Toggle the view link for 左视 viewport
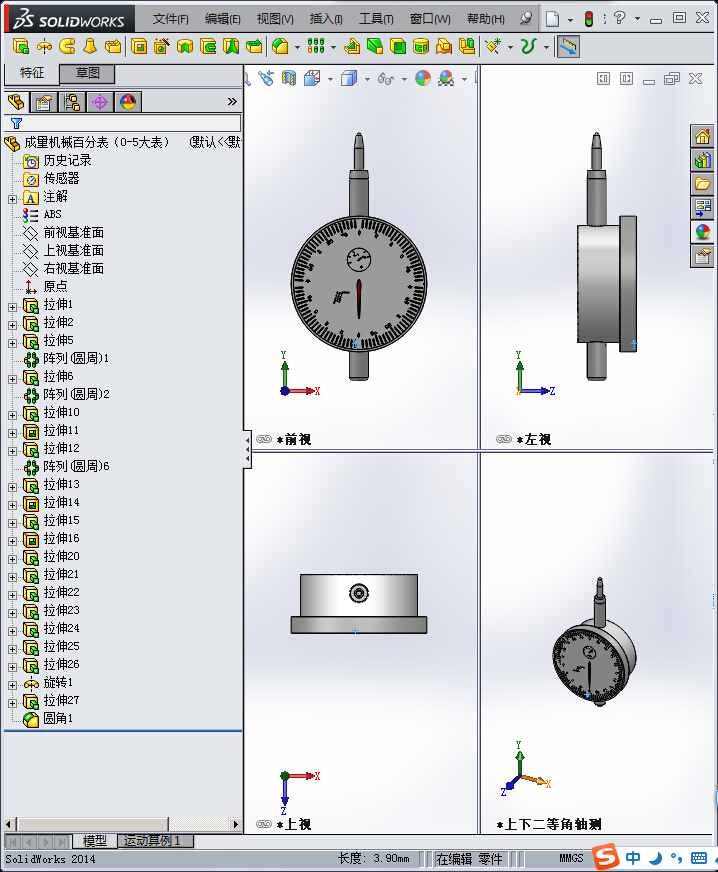Screen dimensions: 718x872 [503, 439]
